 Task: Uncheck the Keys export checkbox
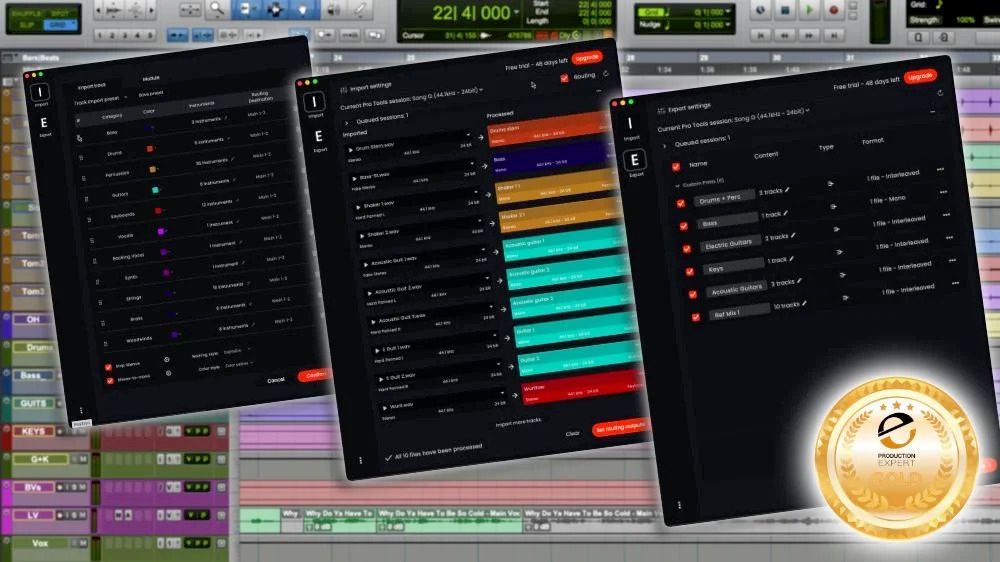689,272
